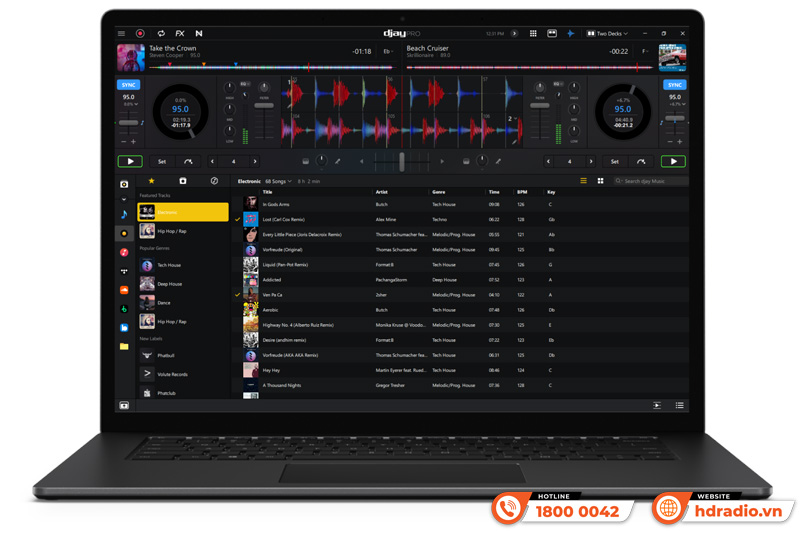The height and width of the screenshot is (533, 800).
Task: Expand the sidebar sources chevron
Action: click(124, 199)
